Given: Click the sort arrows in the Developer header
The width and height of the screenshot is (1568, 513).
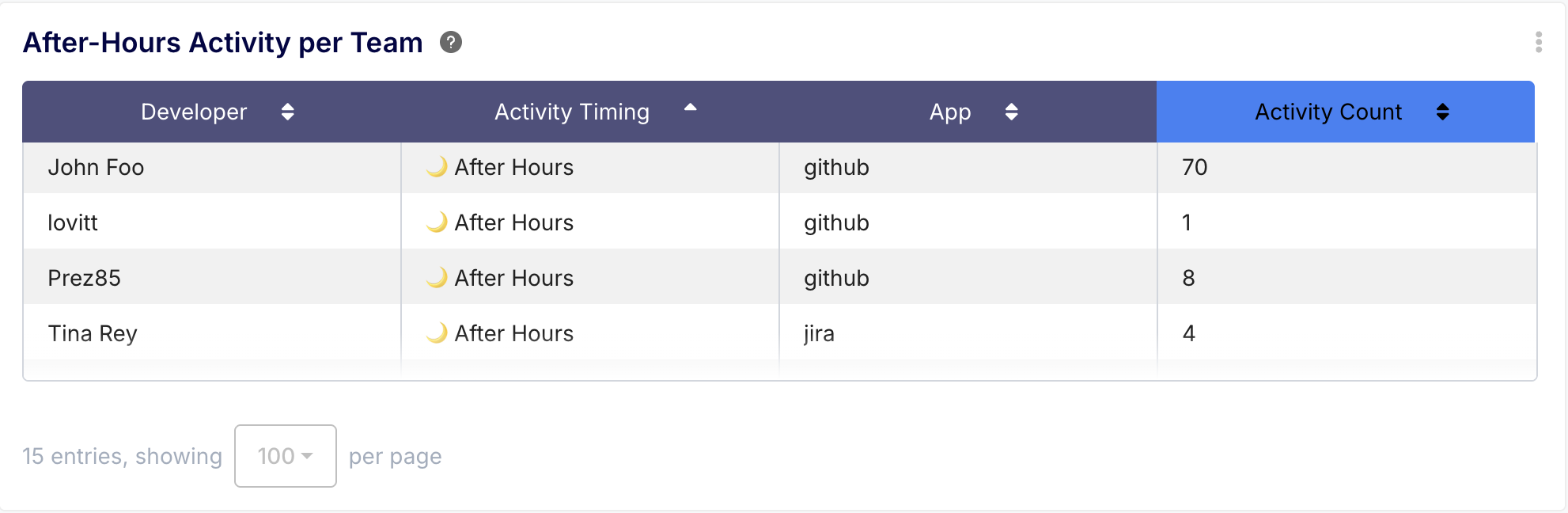Looking at the screenshot, I should tap(288, 112).
